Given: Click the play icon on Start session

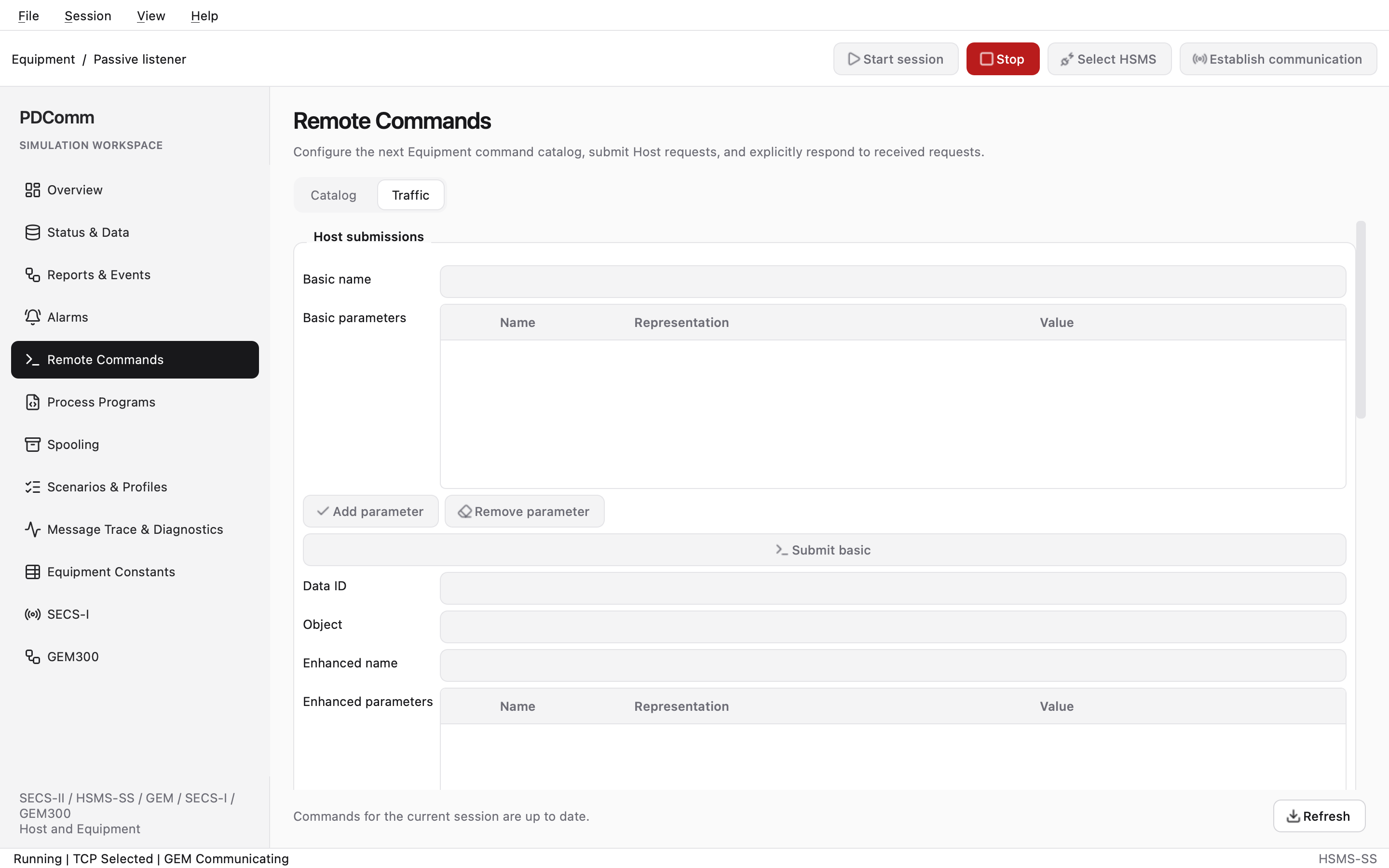Looking at the screenshot, I should tap(854, 59).
